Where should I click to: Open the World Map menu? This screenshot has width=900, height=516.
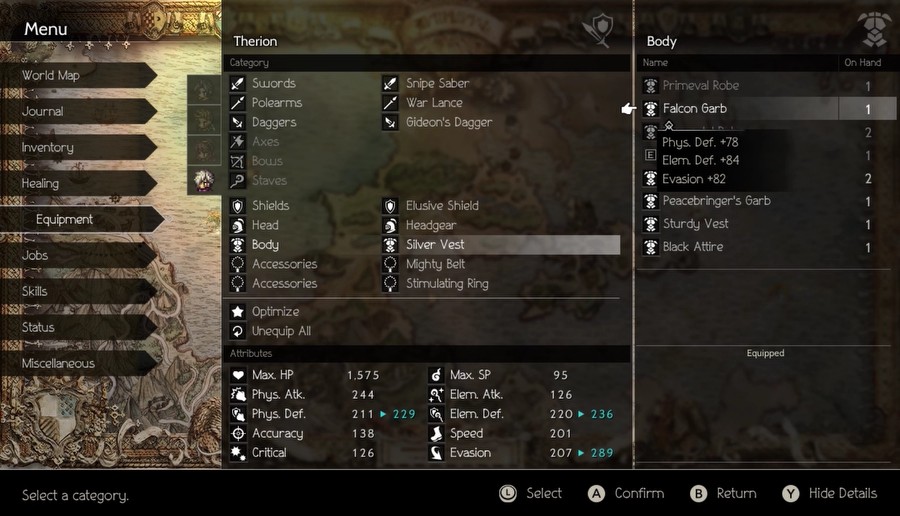point(79,75)
